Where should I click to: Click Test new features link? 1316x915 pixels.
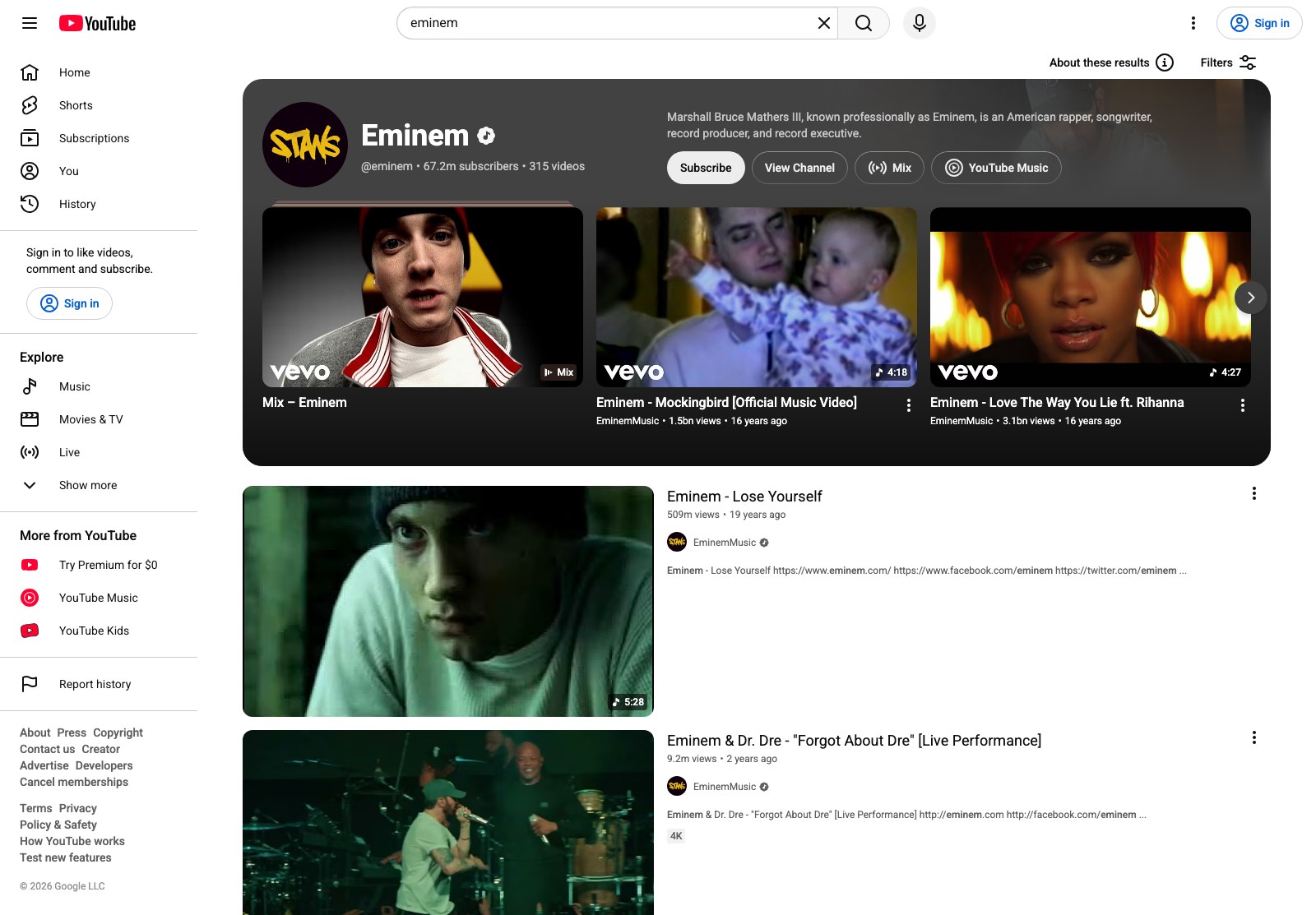[66, 857]
